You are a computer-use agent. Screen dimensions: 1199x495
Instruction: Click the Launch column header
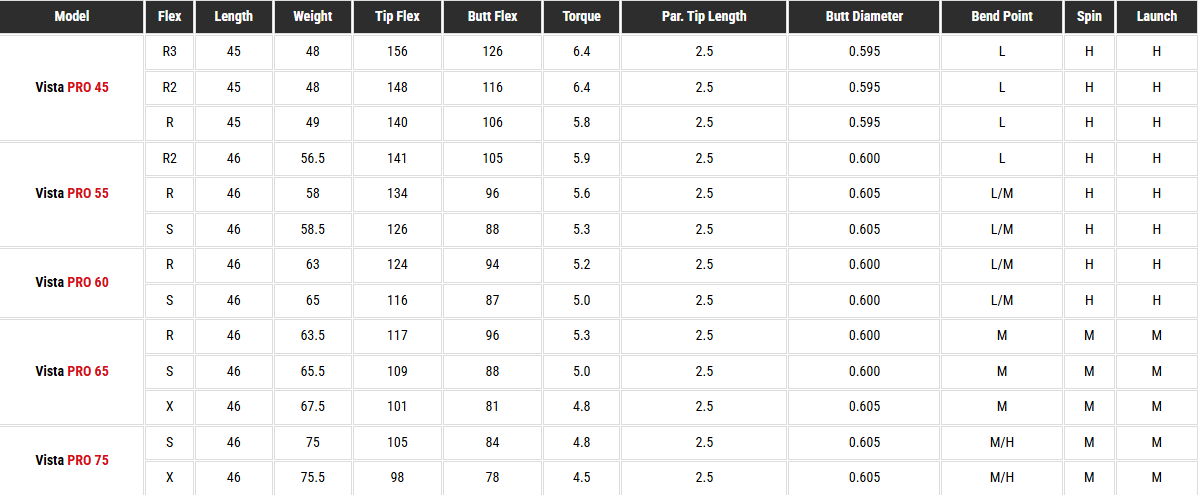(x=1156, y=17)
